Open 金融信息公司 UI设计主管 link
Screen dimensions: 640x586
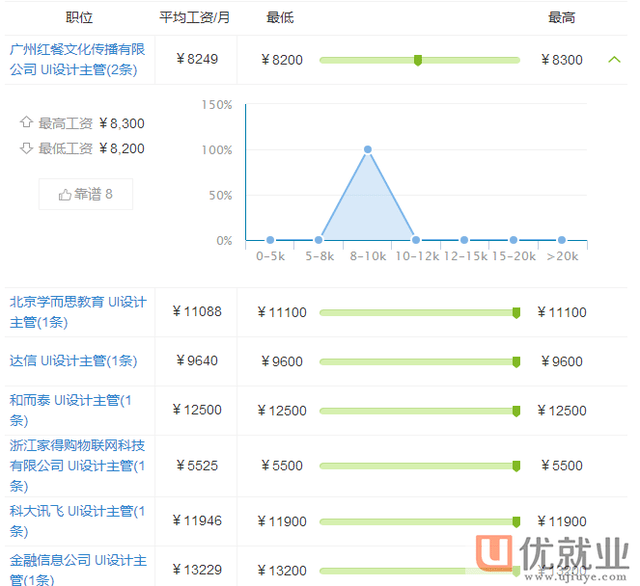coord(78,570)
